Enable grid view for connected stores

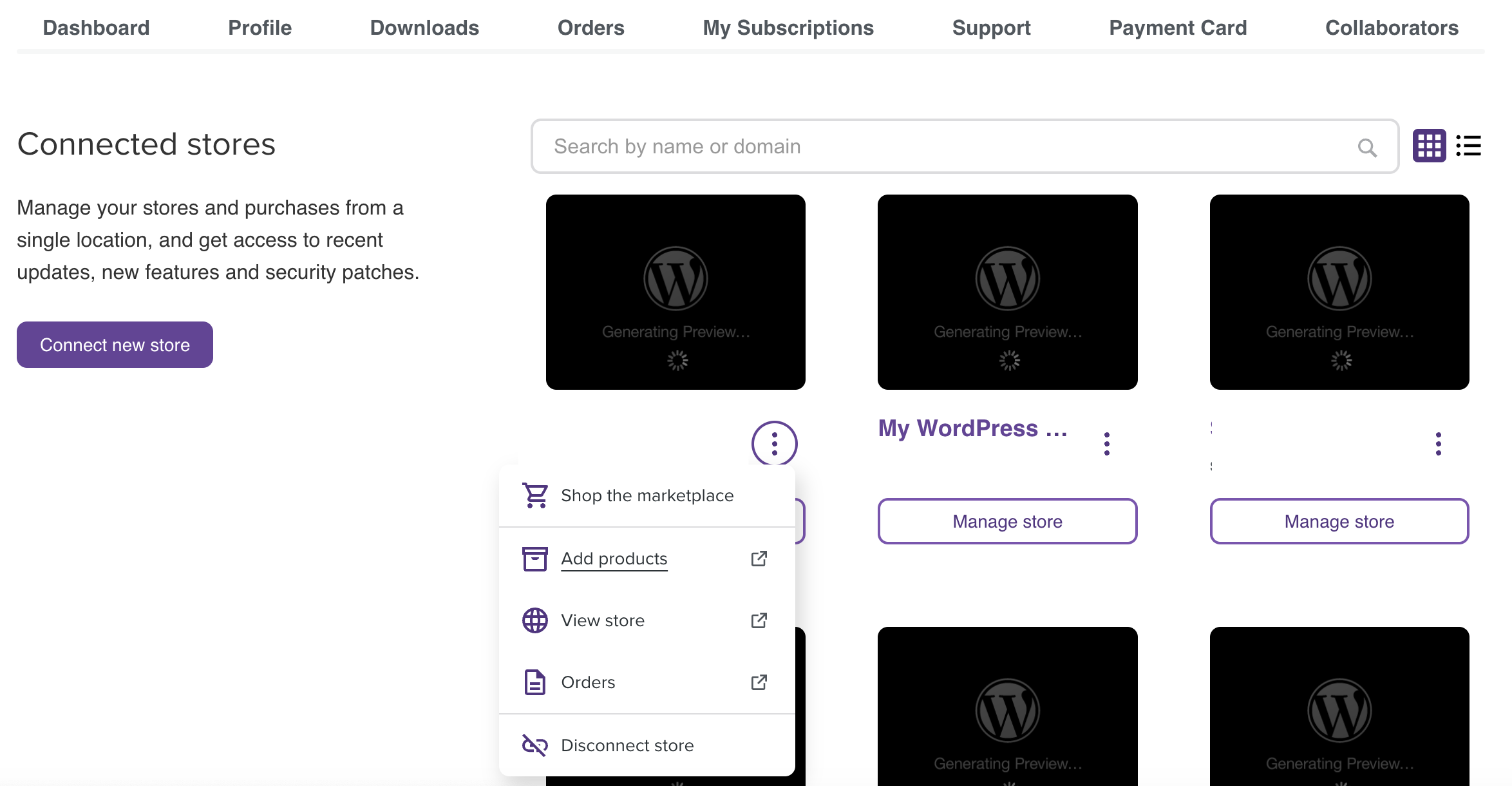(1429, 146)
